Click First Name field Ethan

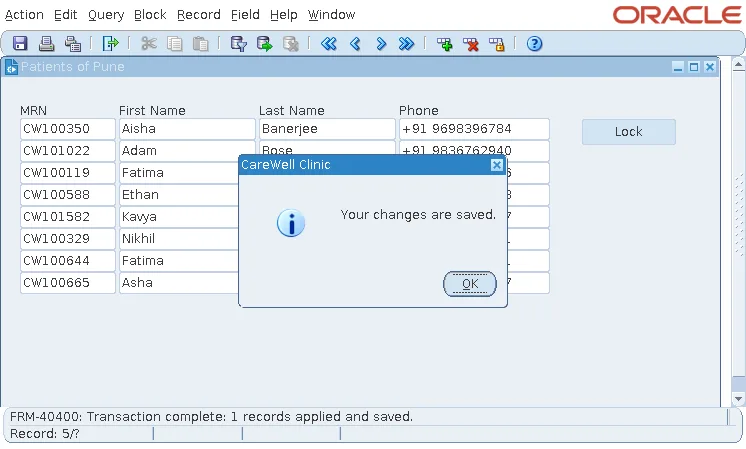(x=179, y=195)
